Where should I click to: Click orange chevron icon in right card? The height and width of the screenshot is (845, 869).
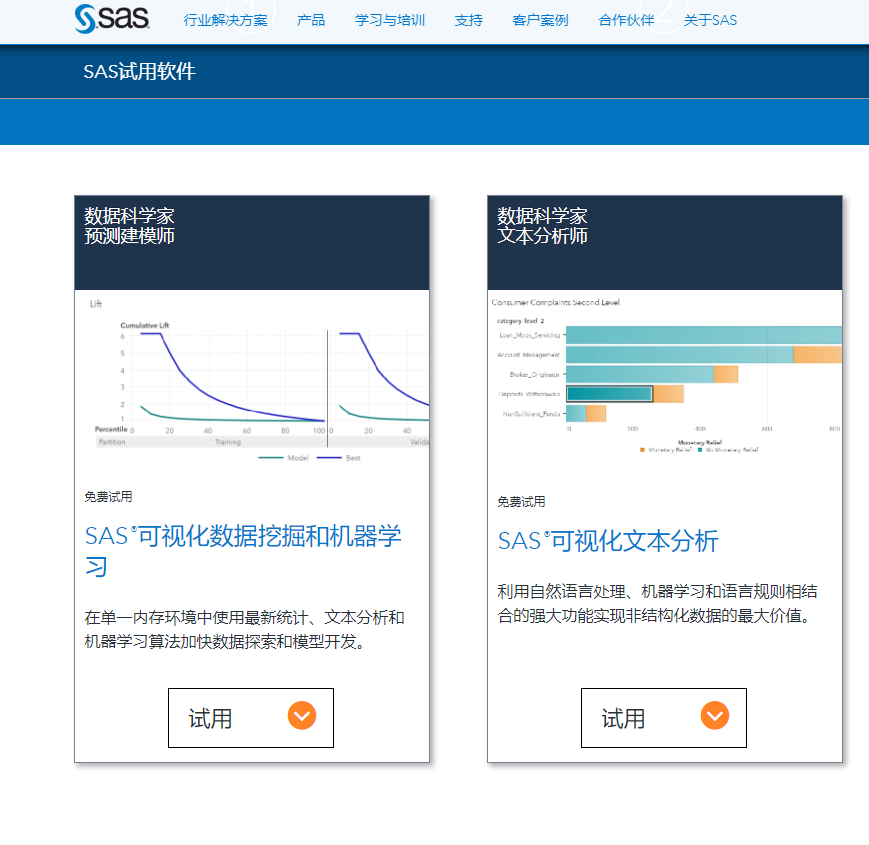point(715,716)
